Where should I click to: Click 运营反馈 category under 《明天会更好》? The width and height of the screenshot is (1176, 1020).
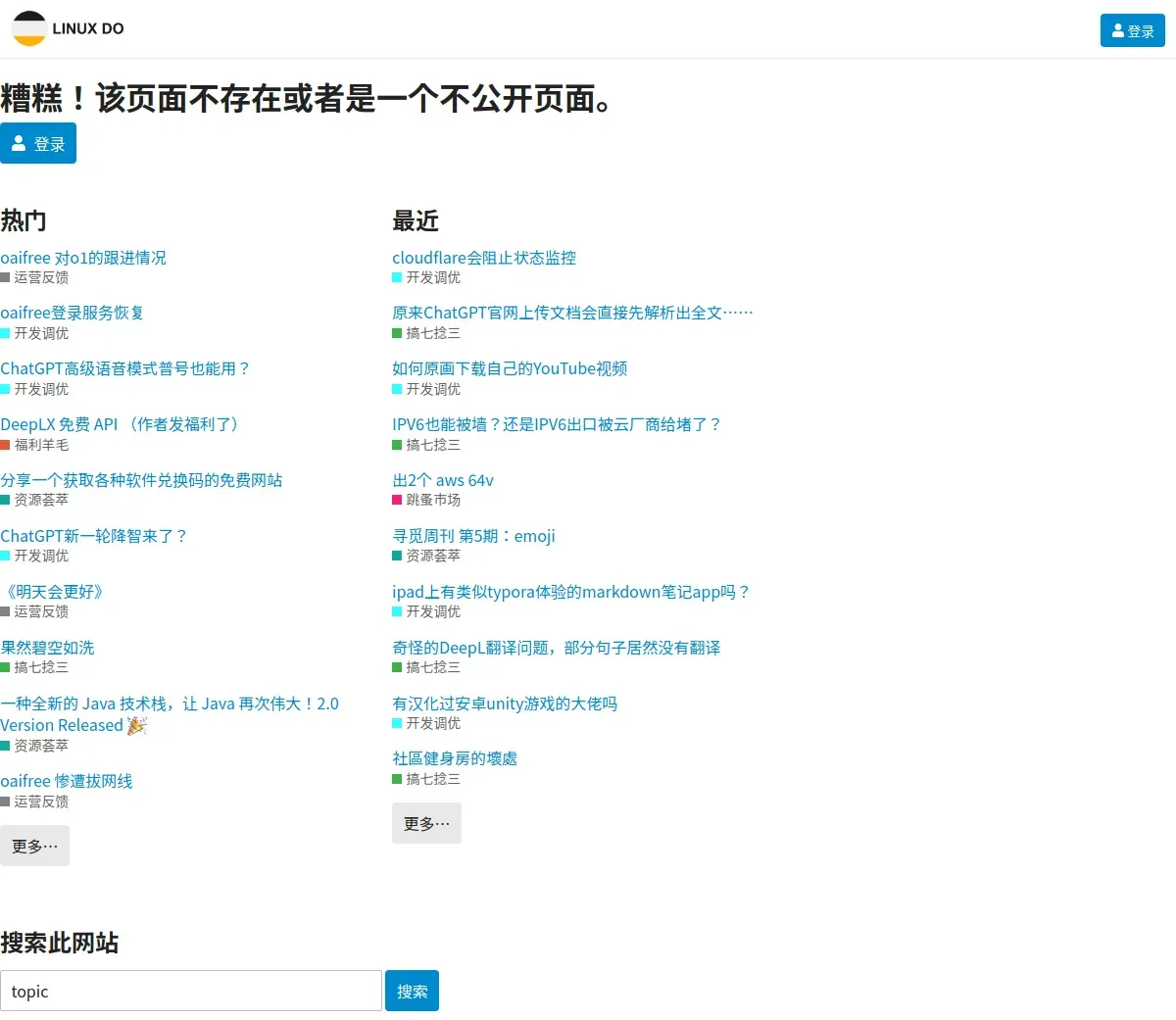click(34, 611)
